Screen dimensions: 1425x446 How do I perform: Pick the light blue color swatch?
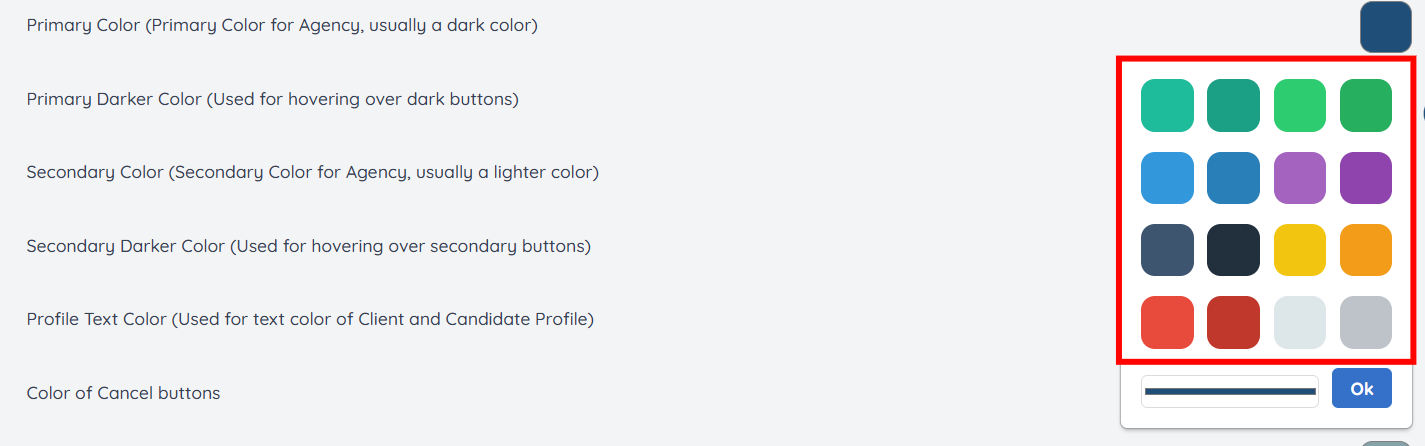click(1167, 178)
